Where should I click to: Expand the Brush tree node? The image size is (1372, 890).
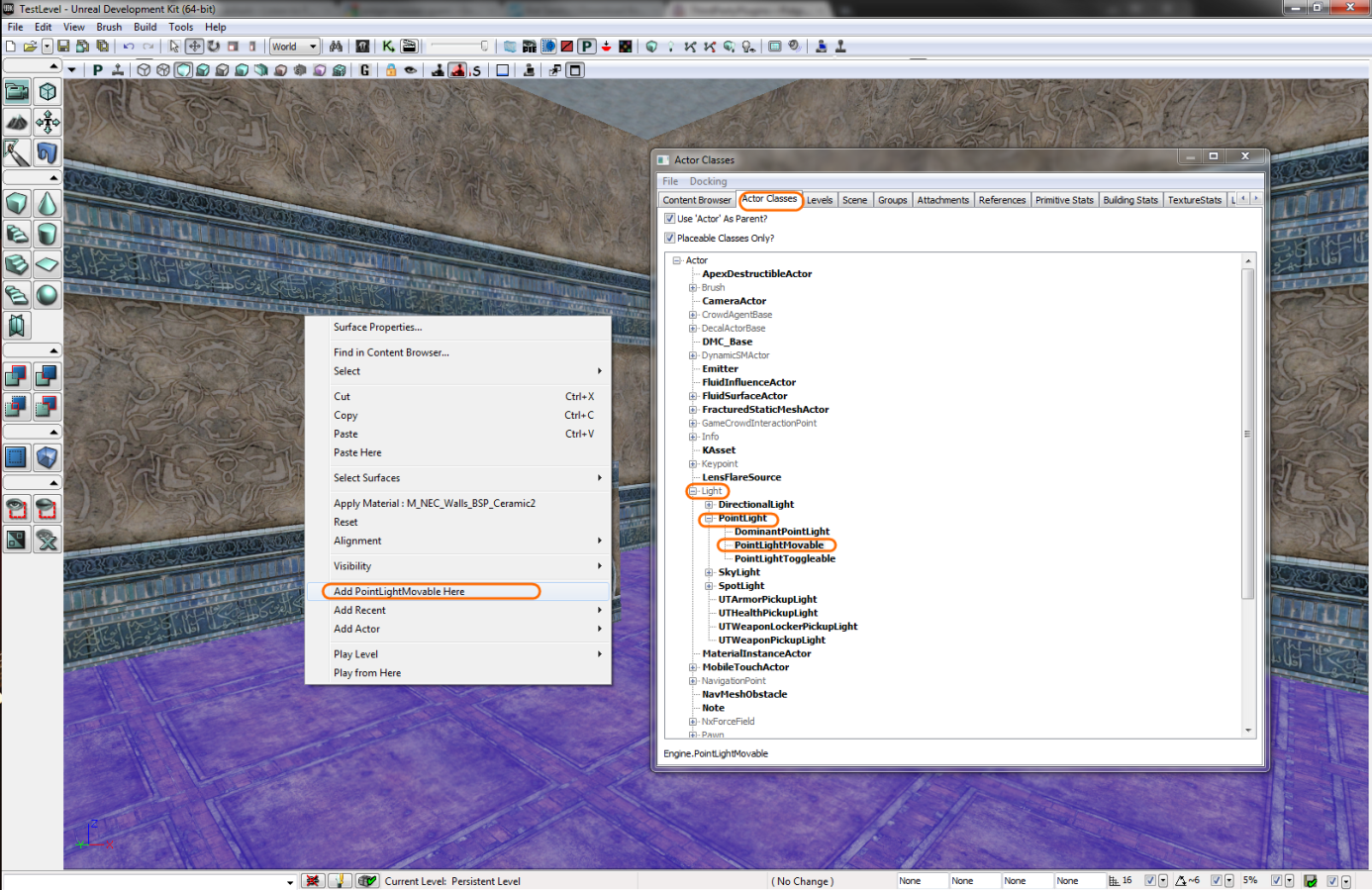pyautogui.click(x=693, y=288)
